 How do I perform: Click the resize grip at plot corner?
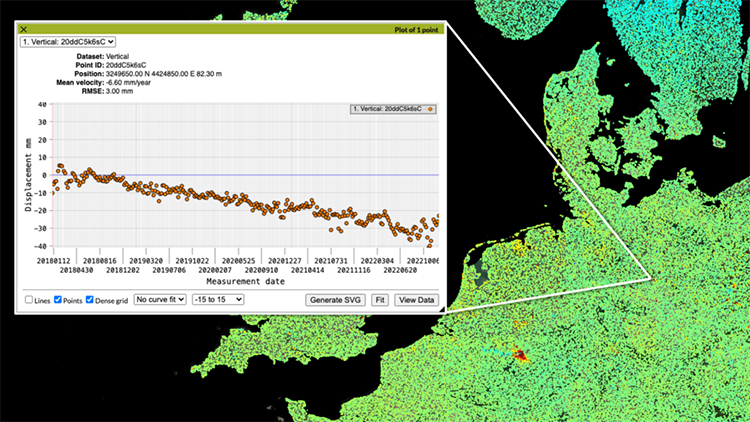[442, 310]
